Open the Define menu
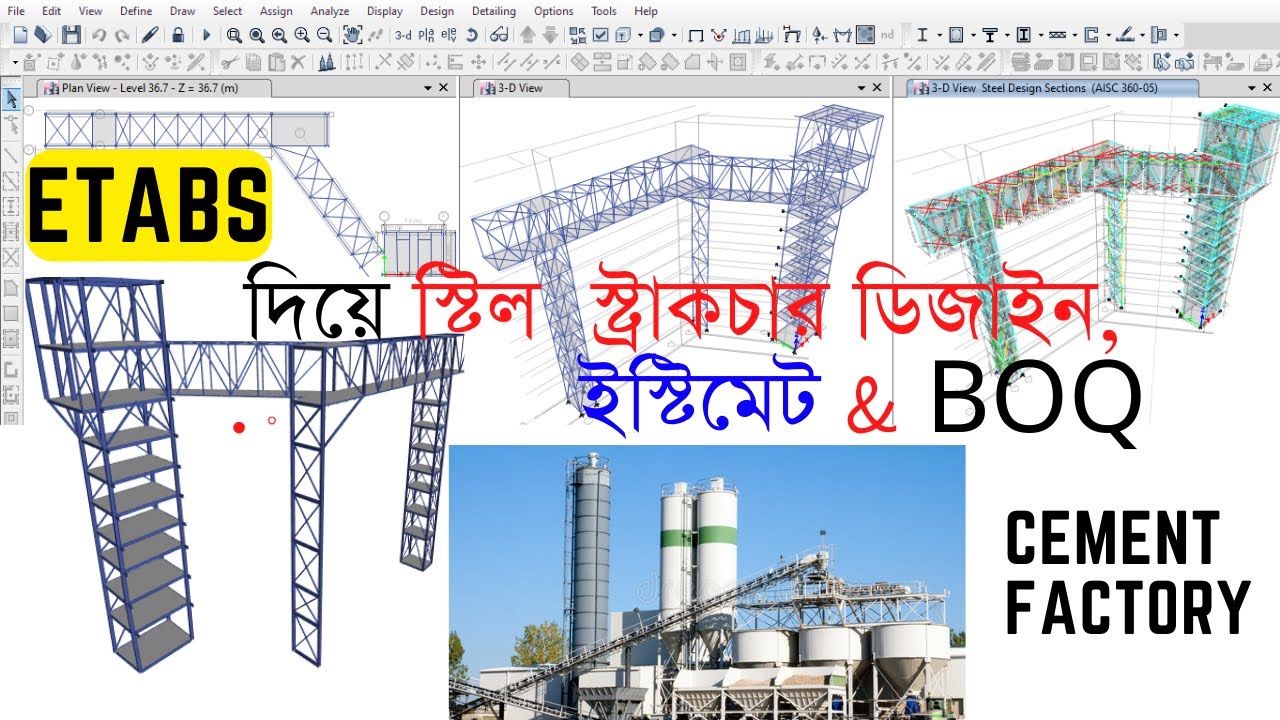The height and width of the screenshot is (720, 1280). pyautogui.click(x=135, y=11)
